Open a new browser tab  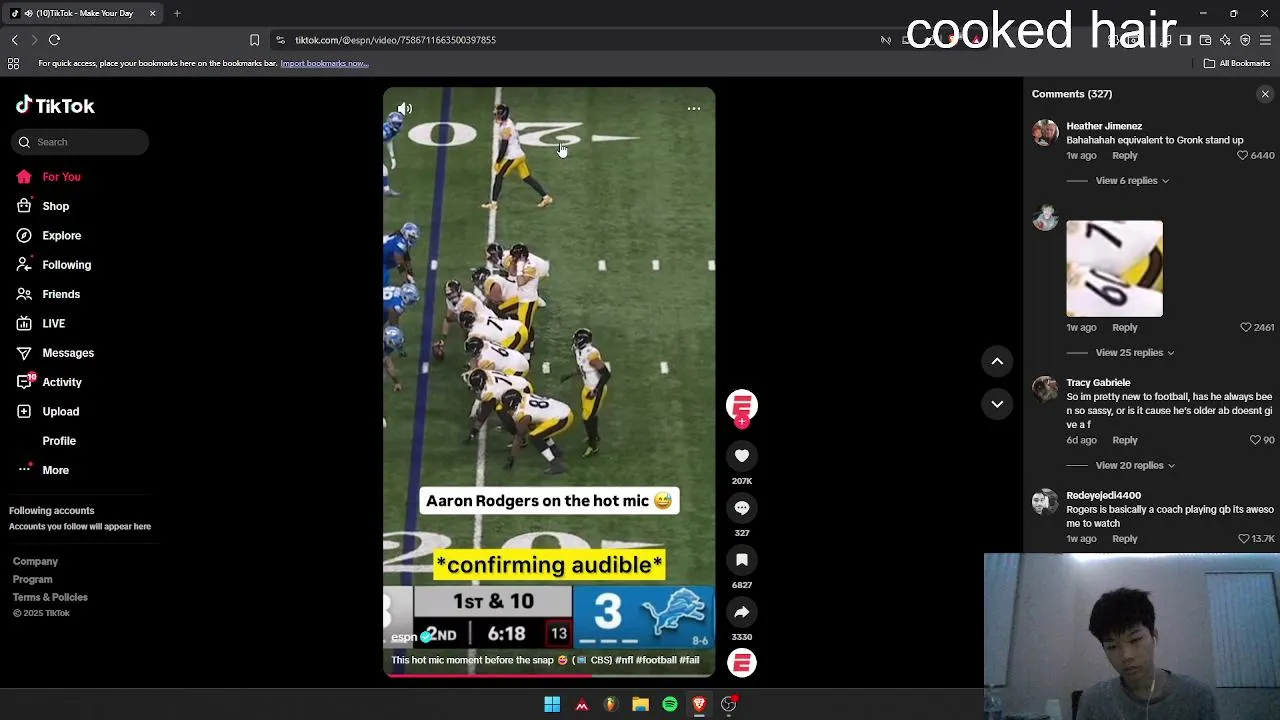(x=177, y=13)
